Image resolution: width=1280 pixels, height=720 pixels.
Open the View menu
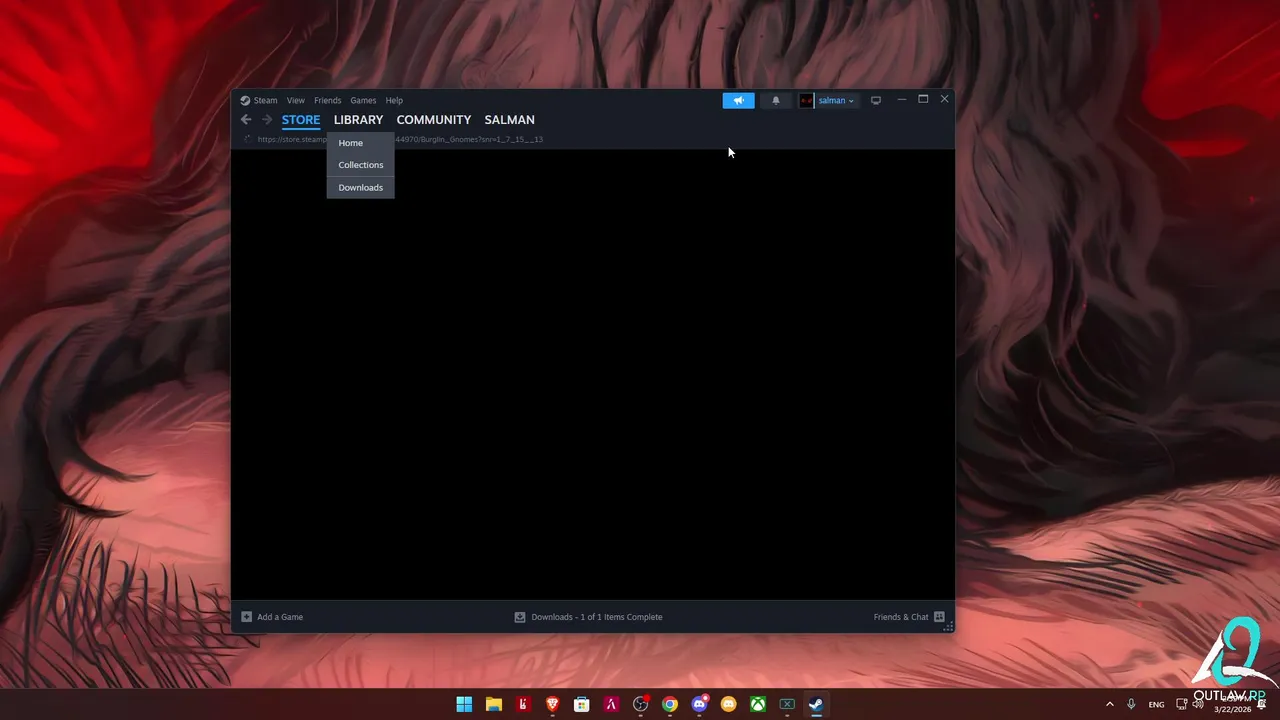[x=296, y=100]
